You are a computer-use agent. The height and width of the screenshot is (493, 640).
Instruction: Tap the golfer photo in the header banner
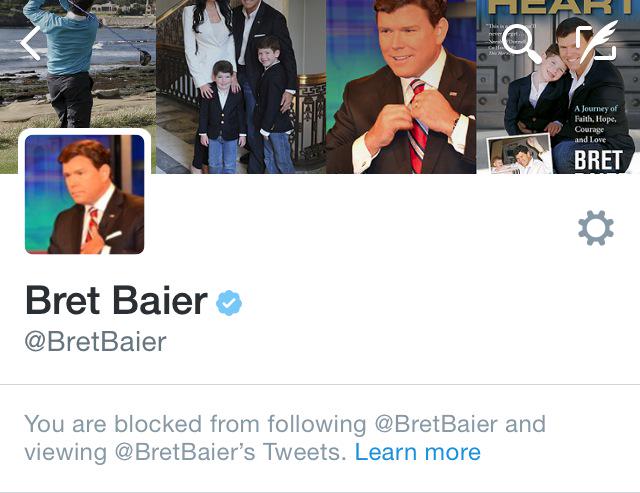click(x=78, y=65)
